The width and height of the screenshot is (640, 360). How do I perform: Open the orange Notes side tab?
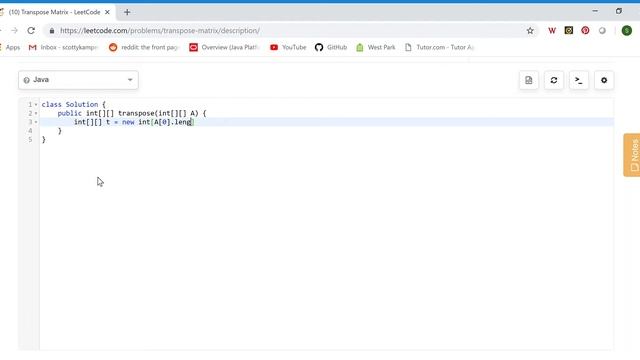pos(632,155)
